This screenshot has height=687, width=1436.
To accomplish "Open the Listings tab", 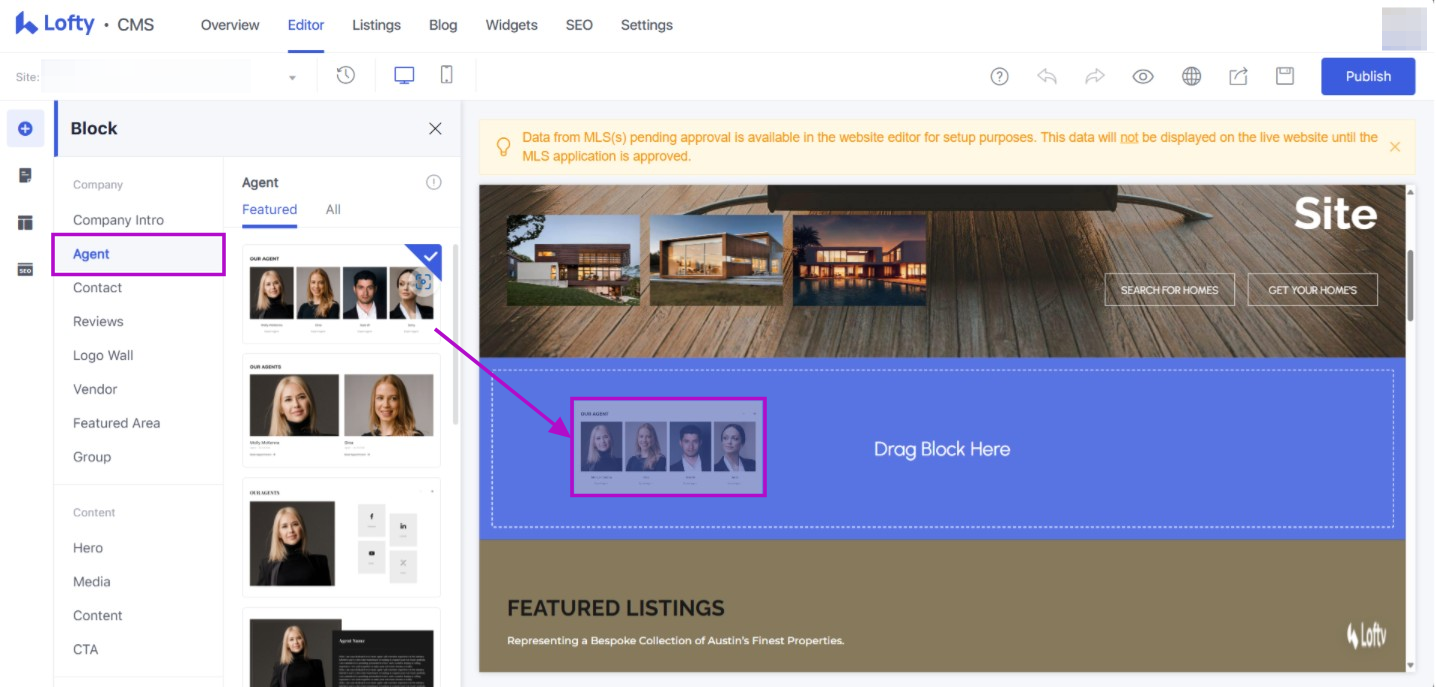I will (x=376, y=25).
